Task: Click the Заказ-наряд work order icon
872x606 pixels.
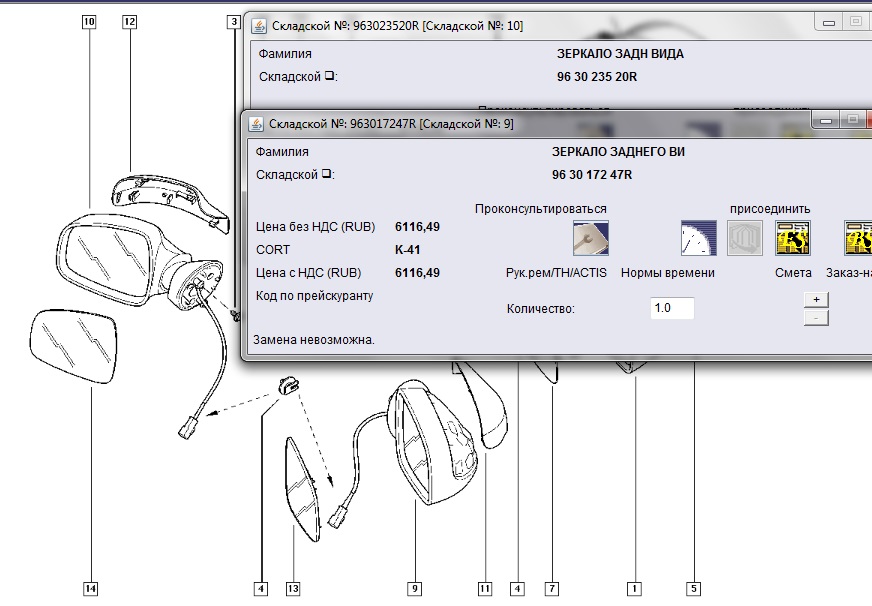Action: 858,238
